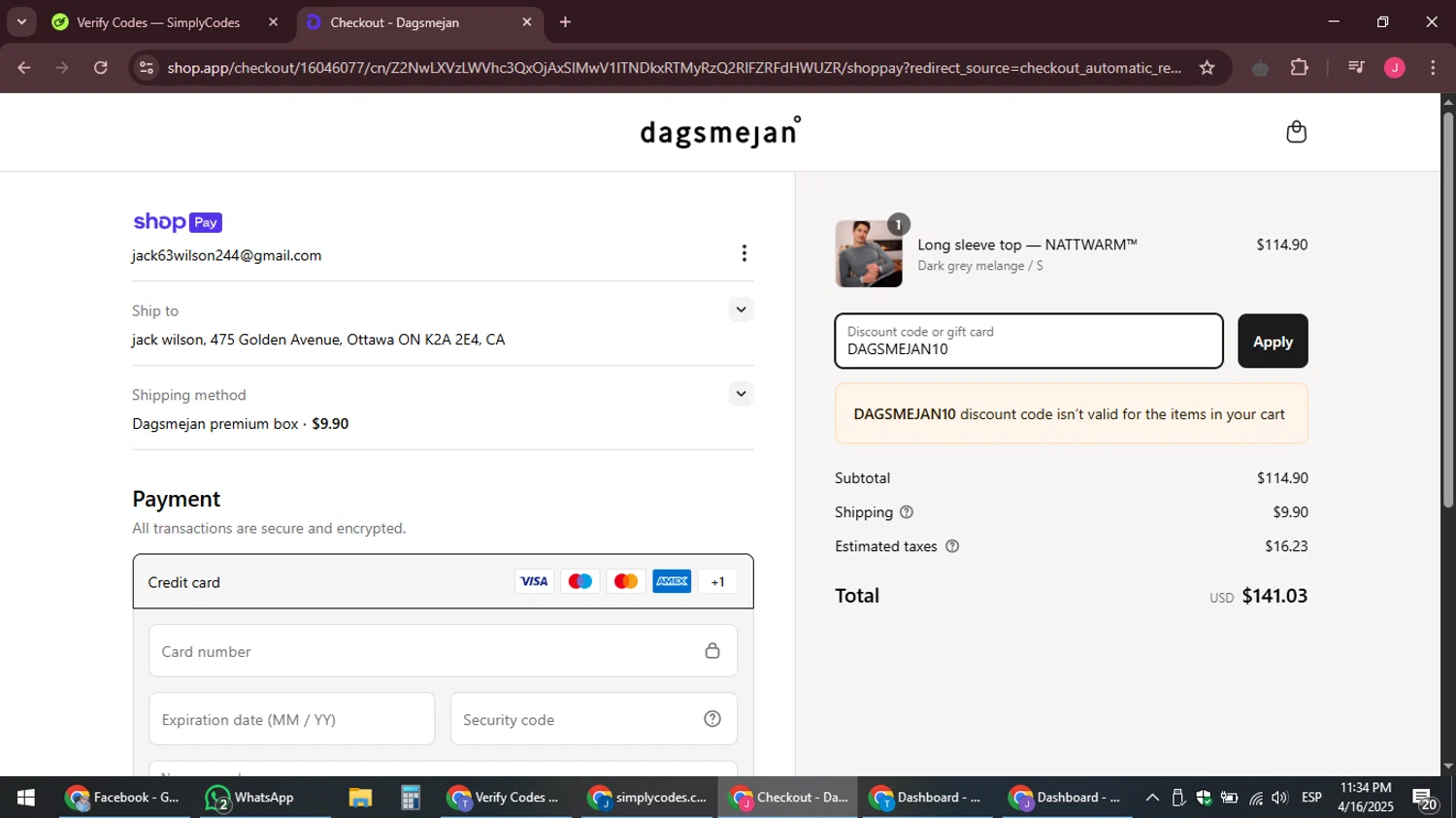This screenshot has height=818, width=1456.
Task: Open the tab search dropdown arrow
Action: (21, 22)
